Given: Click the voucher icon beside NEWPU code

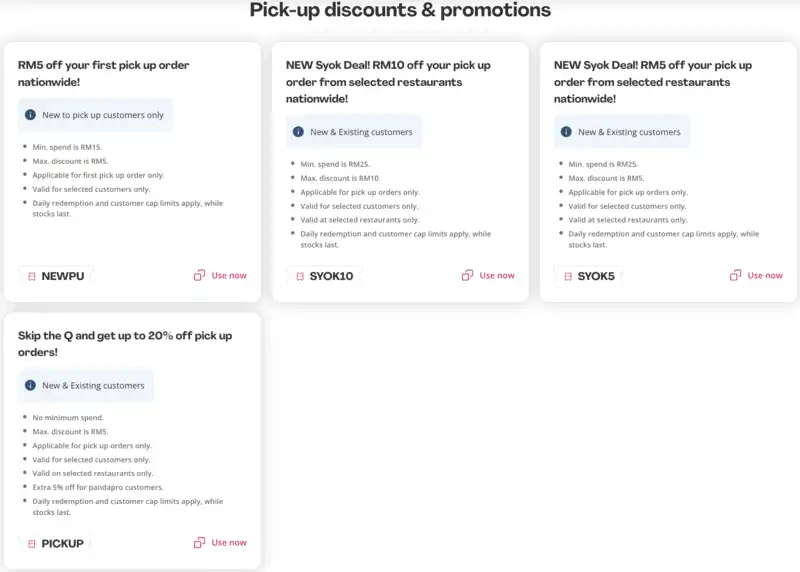Looking at the screenshot, I should click(32, 276).
